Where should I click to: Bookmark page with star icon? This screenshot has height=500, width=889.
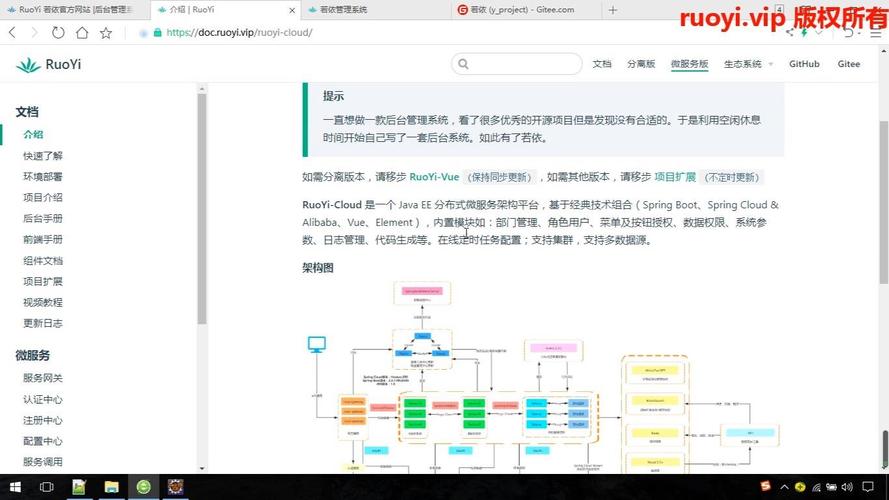106,33
